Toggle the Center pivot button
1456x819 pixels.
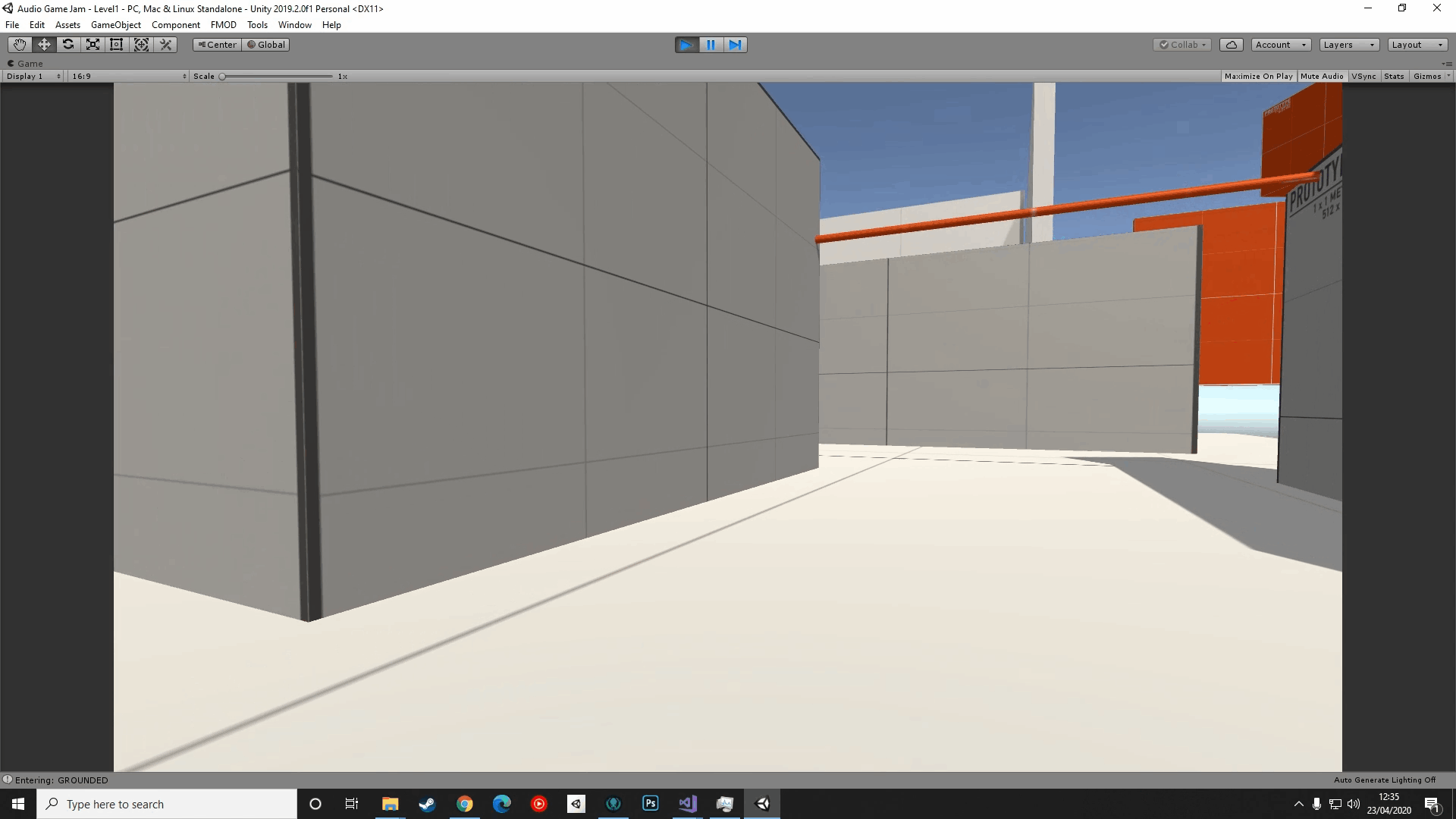tap(217, 45)
